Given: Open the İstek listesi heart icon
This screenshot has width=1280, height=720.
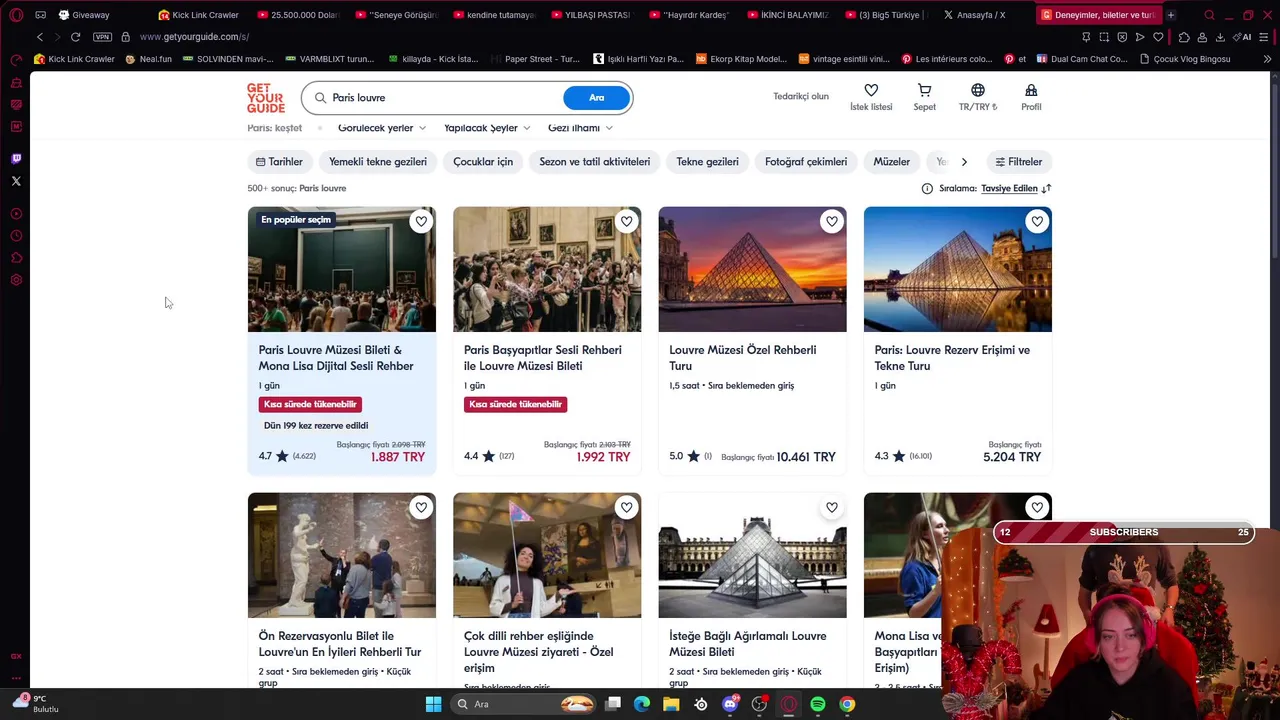Looking at the screenshot, I should [871, 90].
